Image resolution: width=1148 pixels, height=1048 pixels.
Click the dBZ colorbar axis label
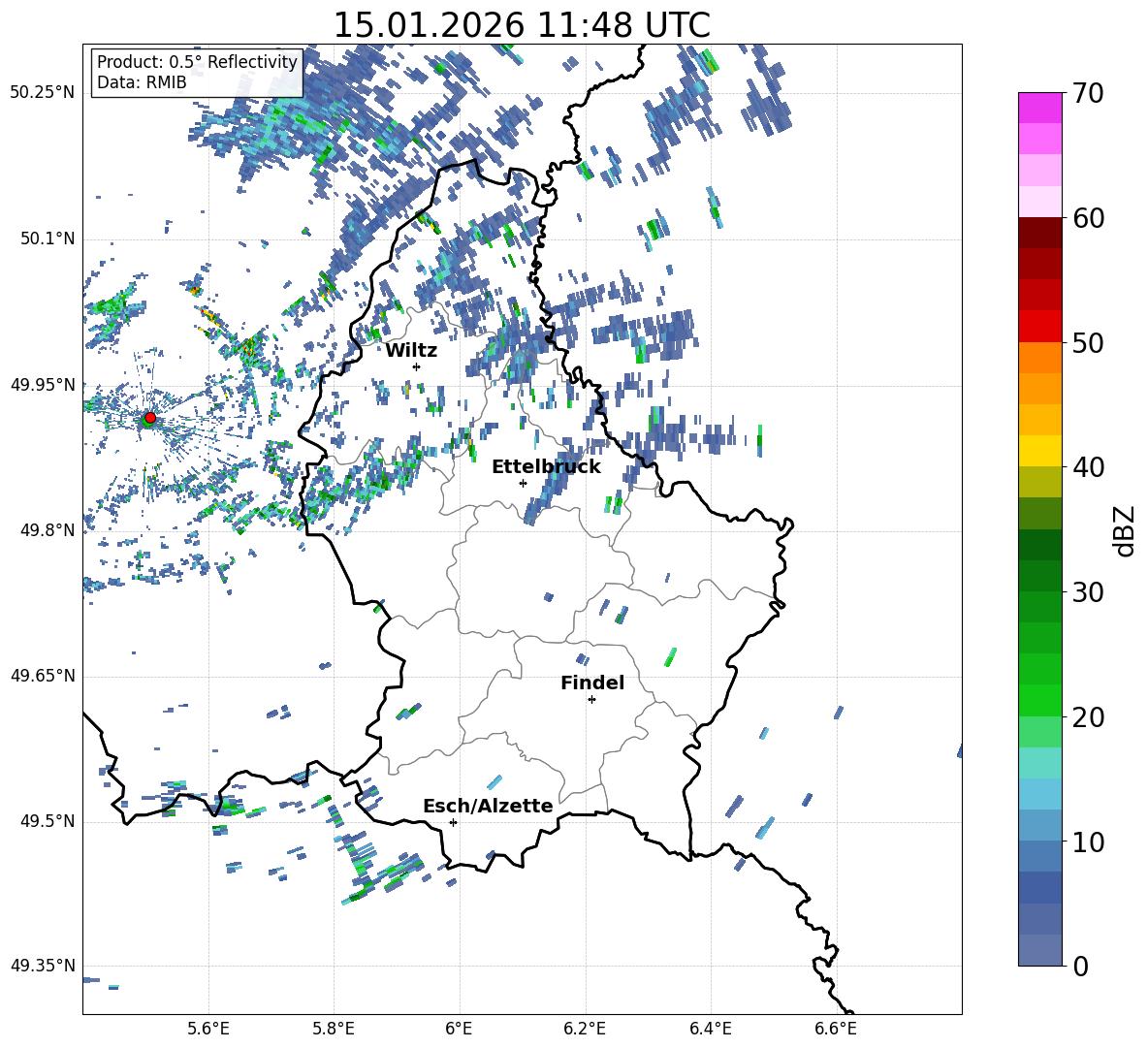tap(1126, 530)
